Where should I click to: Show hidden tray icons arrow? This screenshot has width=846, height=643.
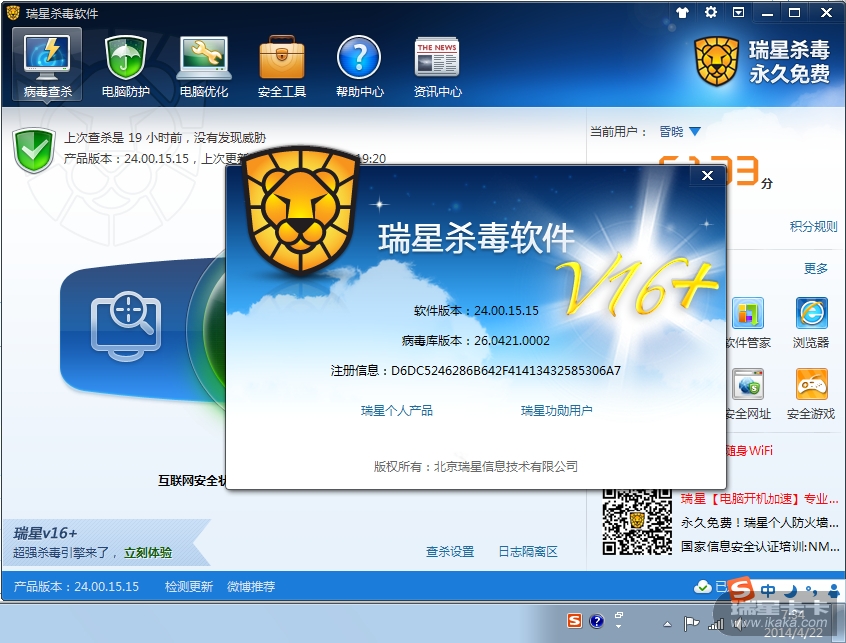tap(667, 624)
